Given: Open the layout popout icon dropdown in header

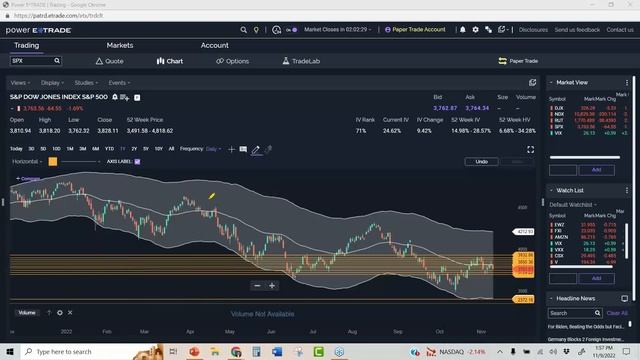Looking at the screenshot, I should click(x=503, y=30).
